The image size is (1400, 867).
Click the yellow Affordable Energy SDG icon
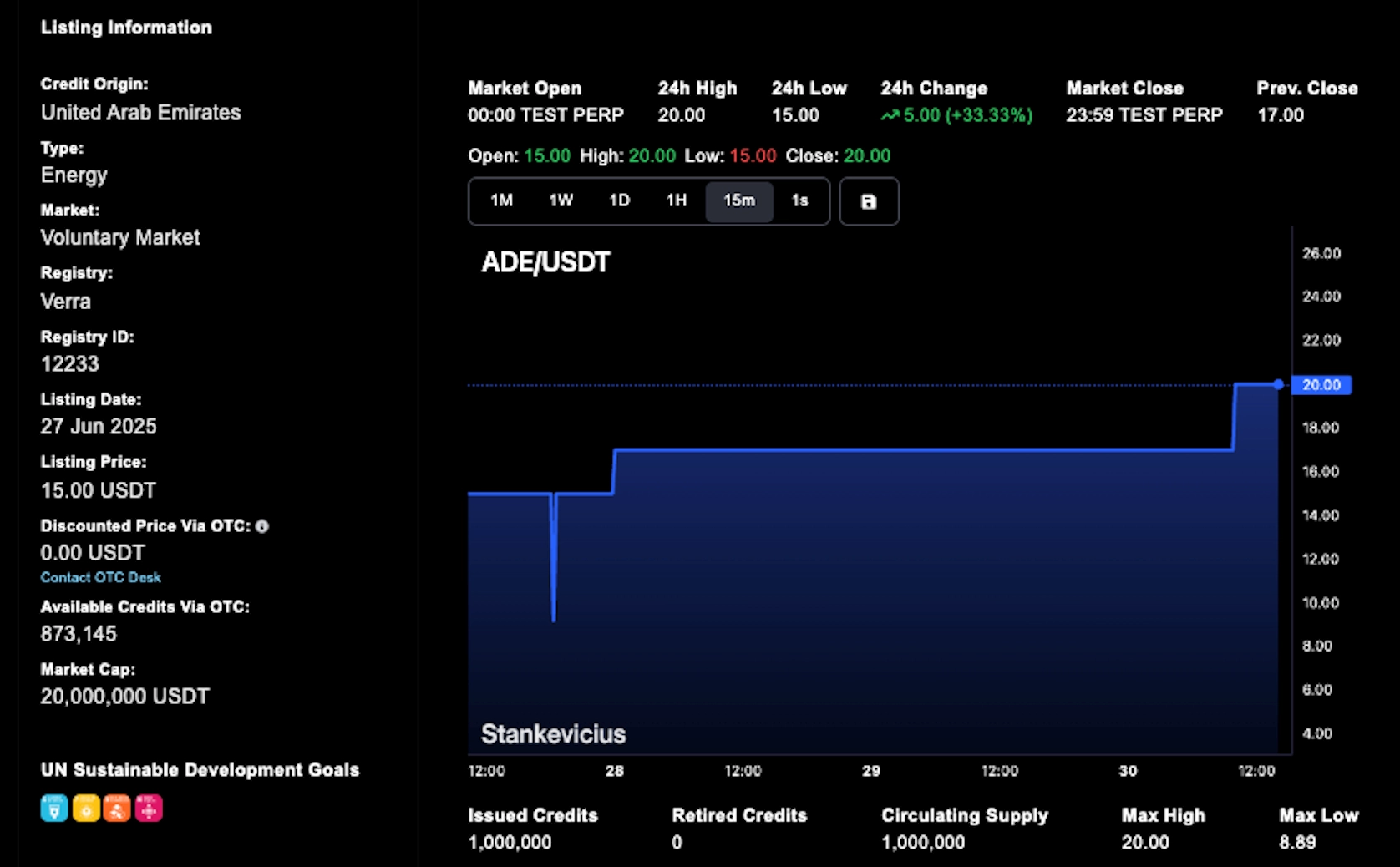click(86, 808)
